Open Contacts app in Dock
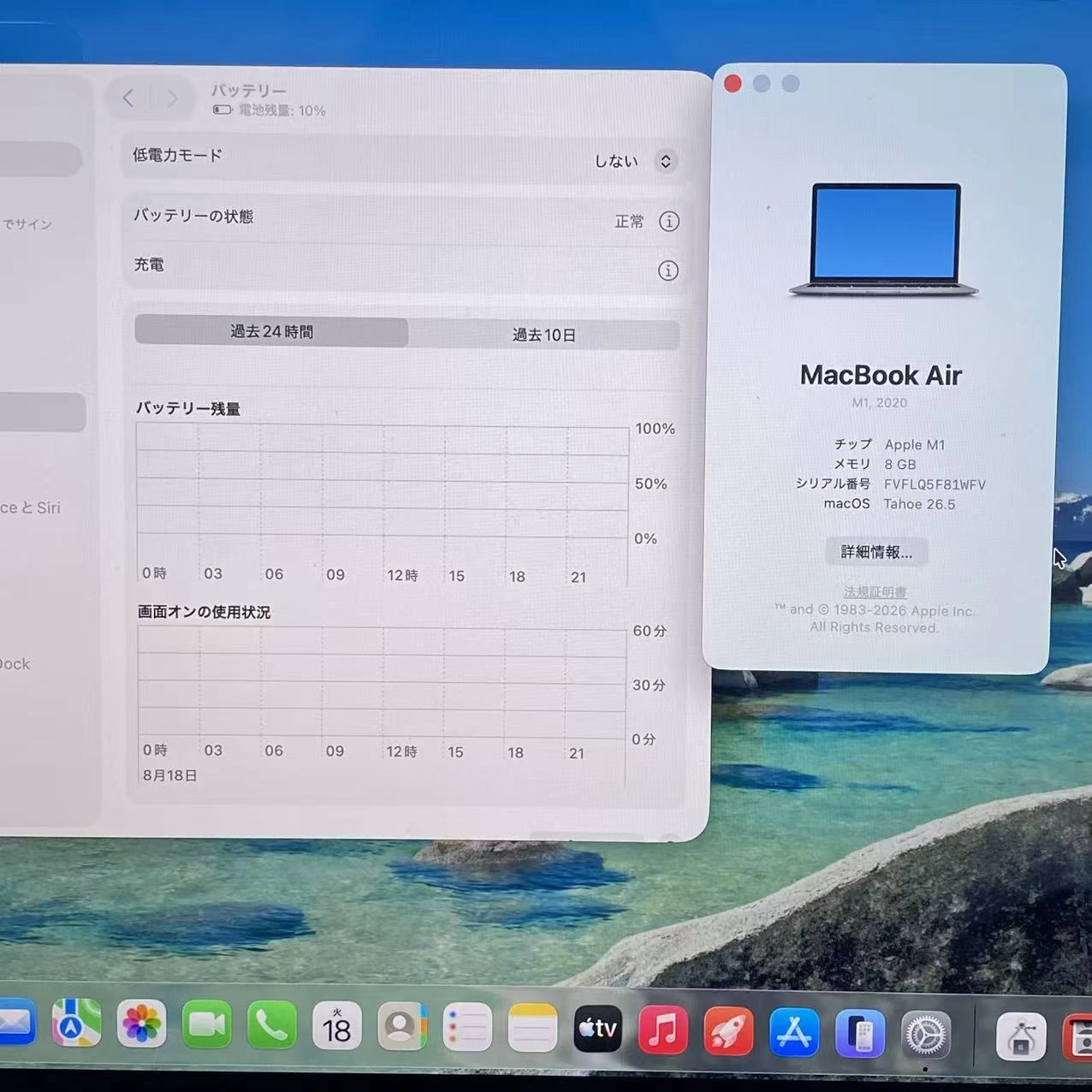The image size is (1092, 1092). [401, 1026]
